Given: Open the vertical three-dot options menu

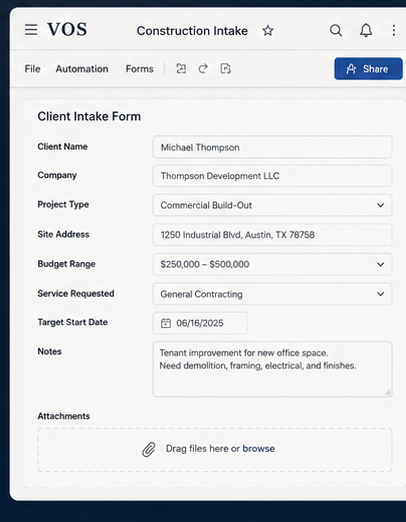Looking at the screenshot, I should (x=394, y=30).
